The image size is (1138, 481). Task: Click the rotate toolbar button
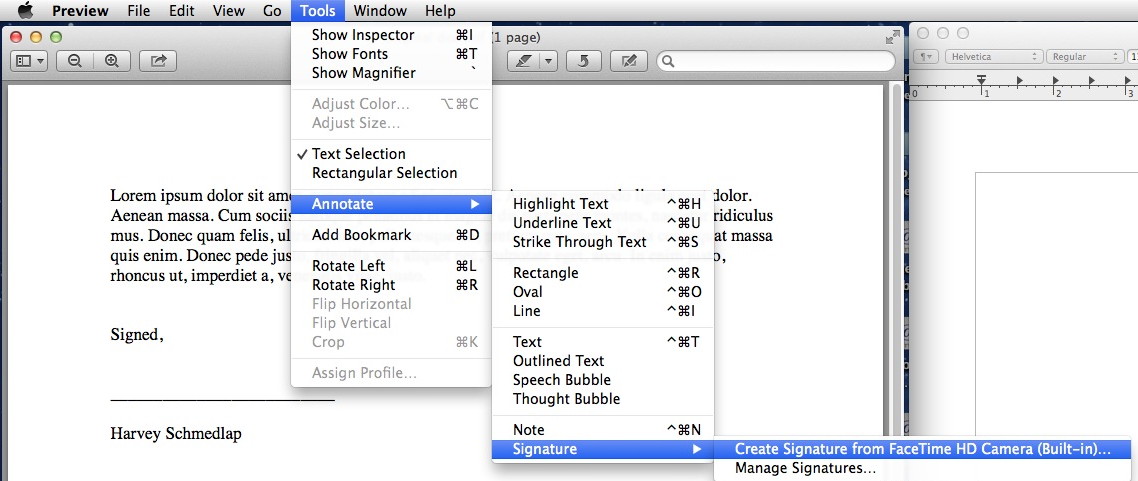(x=583, y=61)
